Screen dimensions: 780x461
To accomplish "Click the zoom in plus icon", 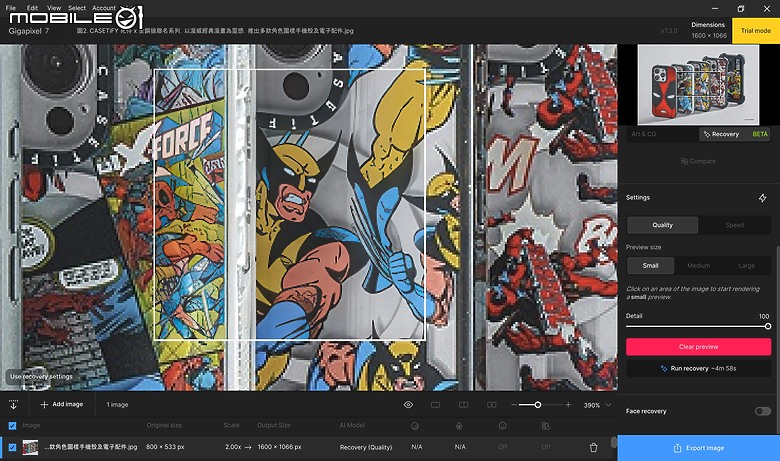I will point(568,405).
